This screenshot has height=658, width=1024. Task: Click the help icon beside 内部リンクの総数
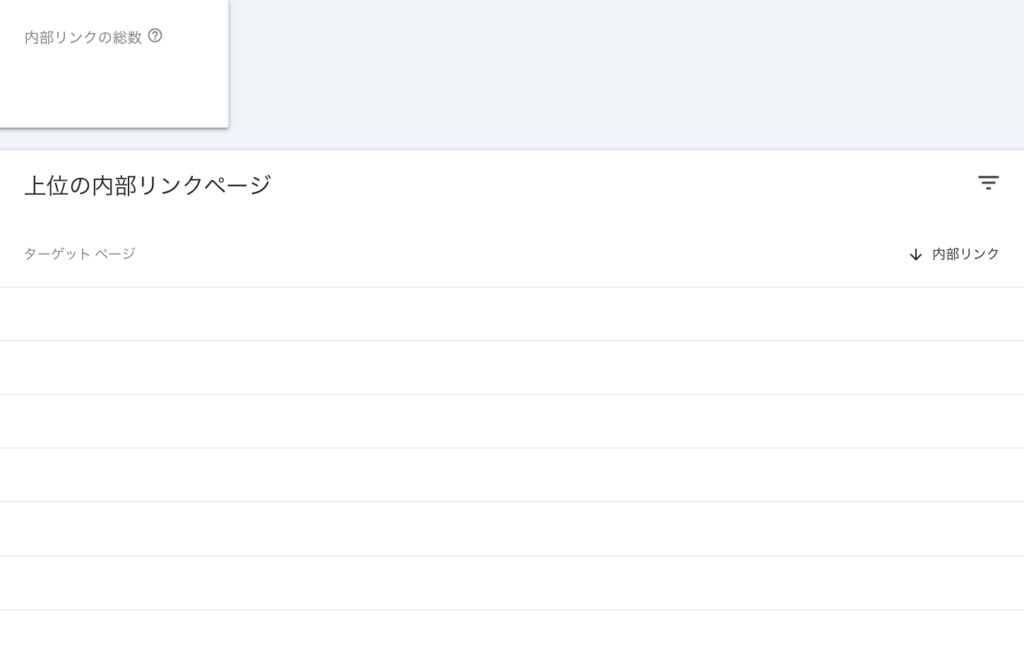[155, 36]
